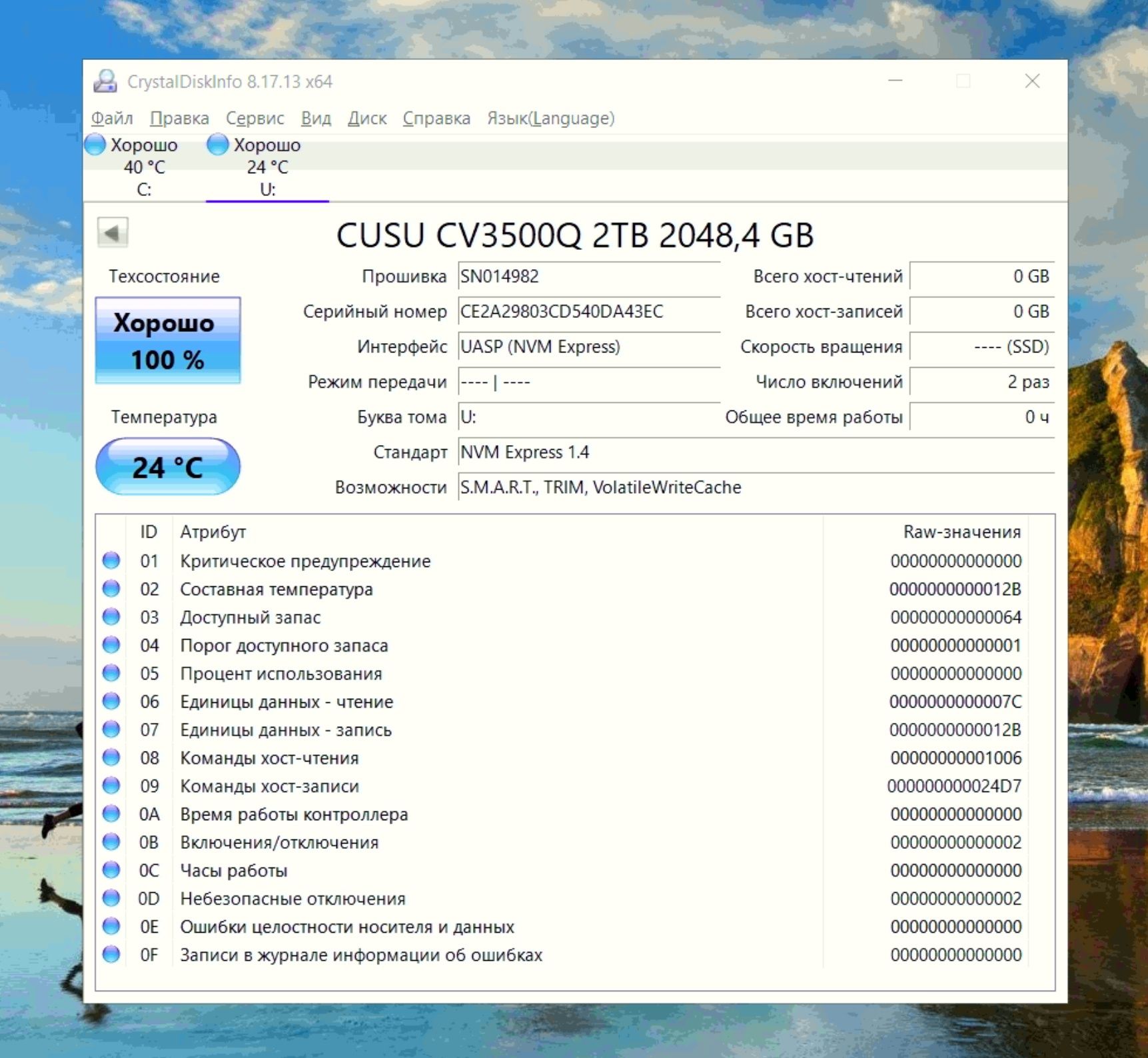Viewport: 1148px width, 1058px height.
Task: Open the Вид menu
Action: tap(316, 119)
